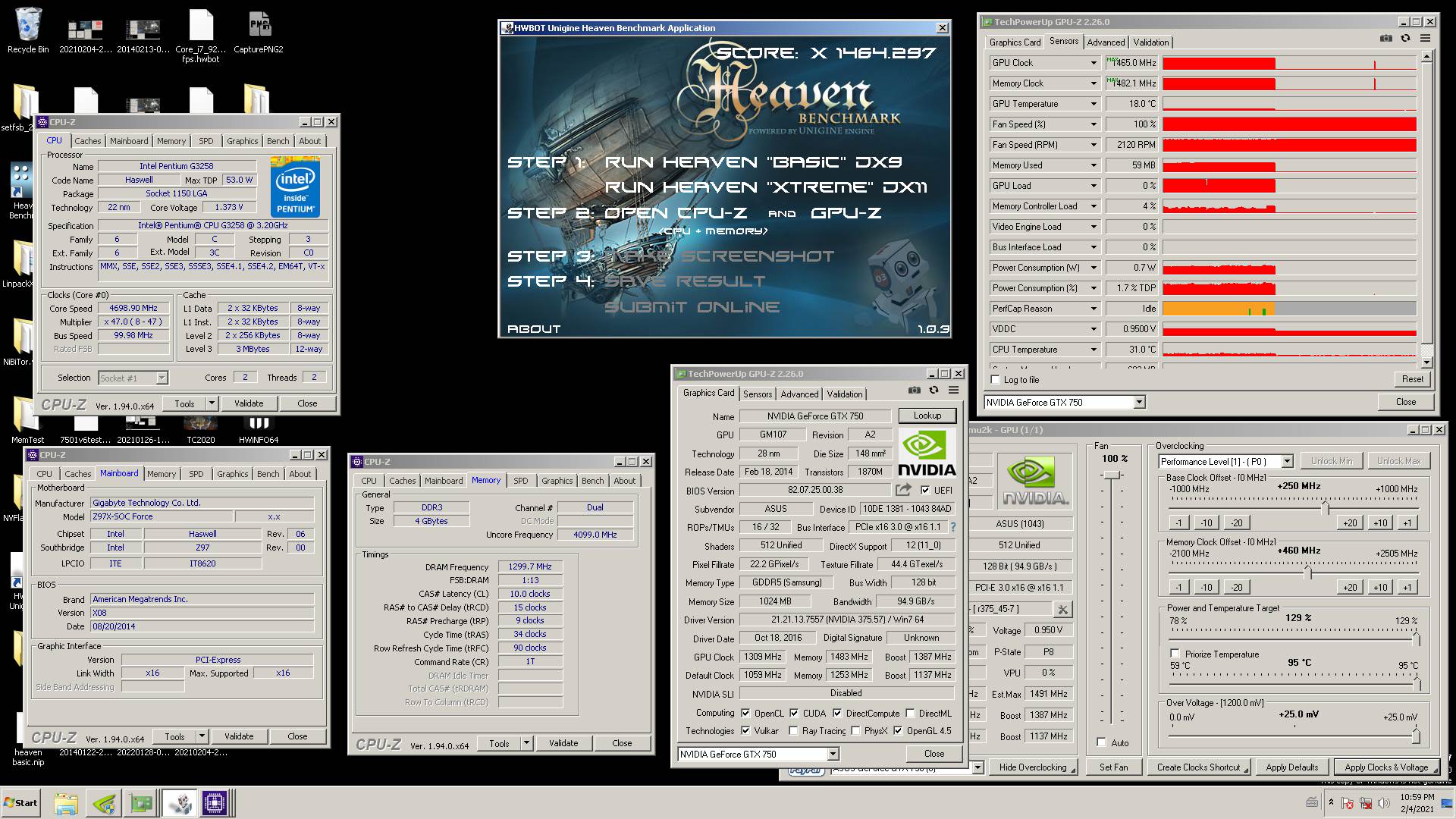This screenshot has height=819, width=1456.
Task: Open Bench tab in CPU-Z Memory window
Action: click(593, 481)
